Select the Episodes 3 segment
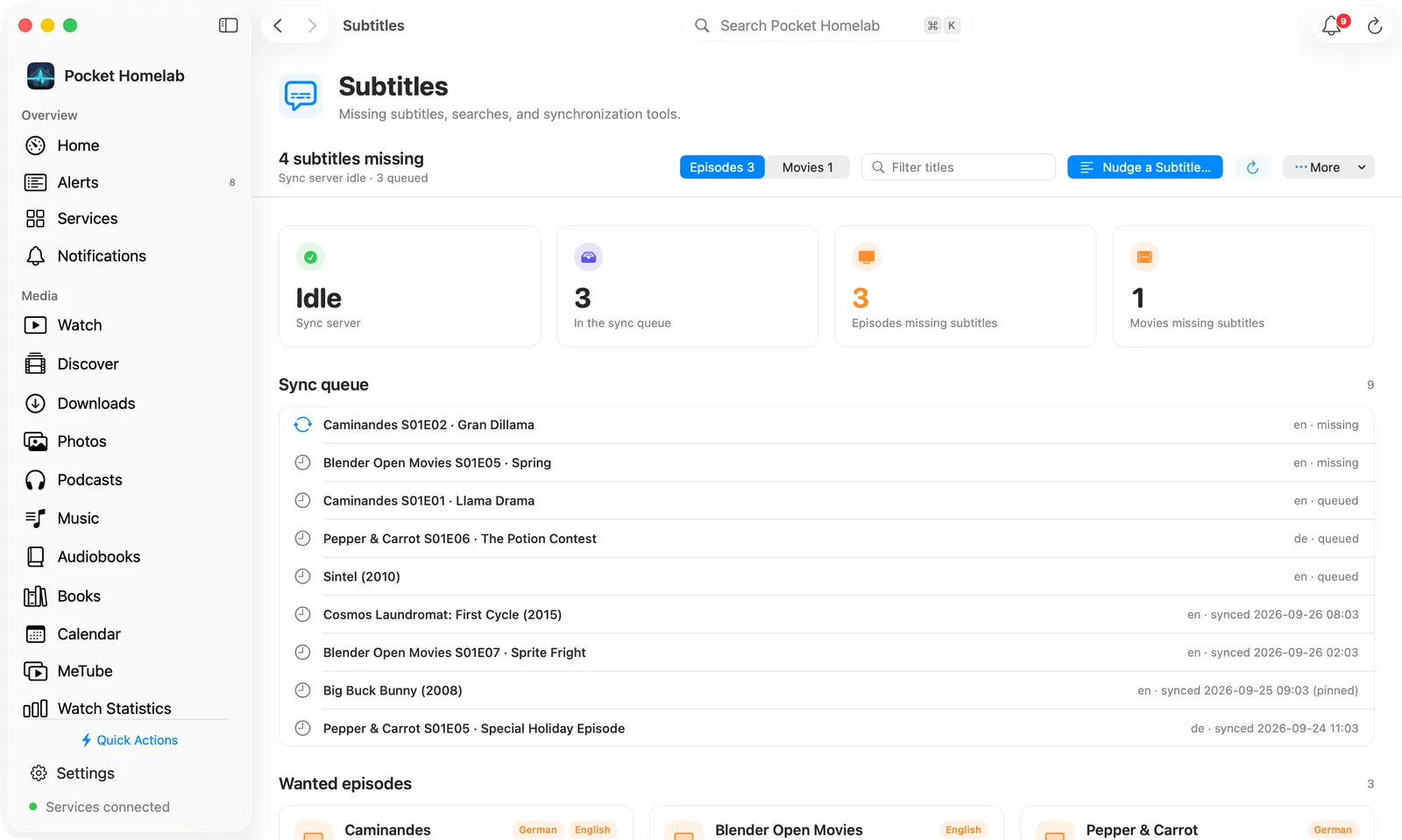This screenshot has width=1402, height=840. pos(722,167)
